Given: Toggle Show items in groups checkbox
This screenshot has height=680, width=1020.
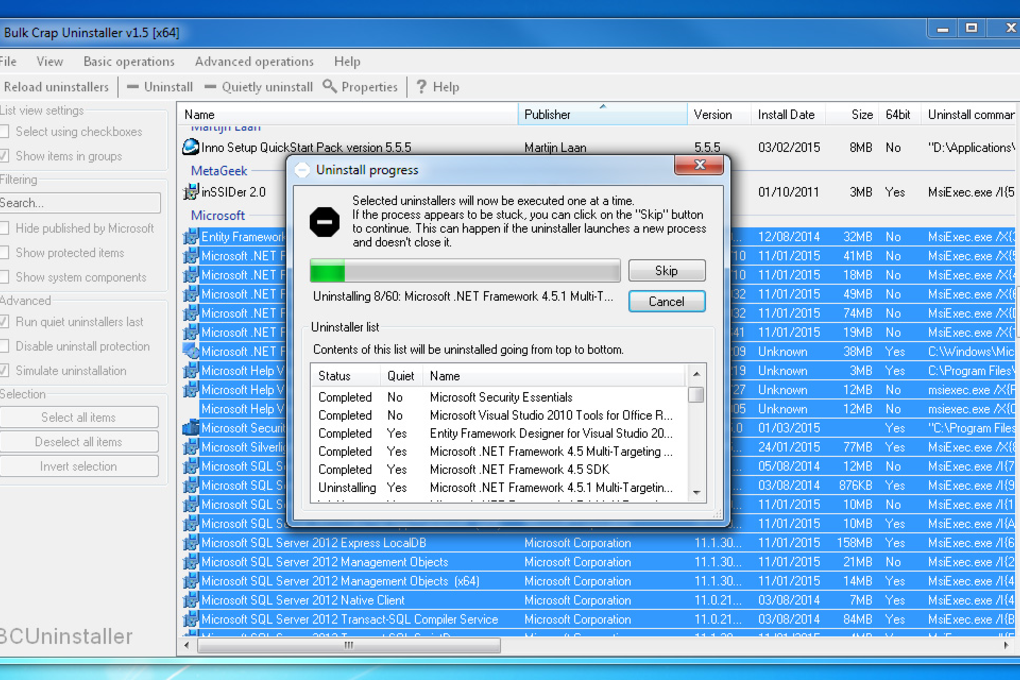Looking at the screenshot, I should pyautogui.click(x=5, y=156).
